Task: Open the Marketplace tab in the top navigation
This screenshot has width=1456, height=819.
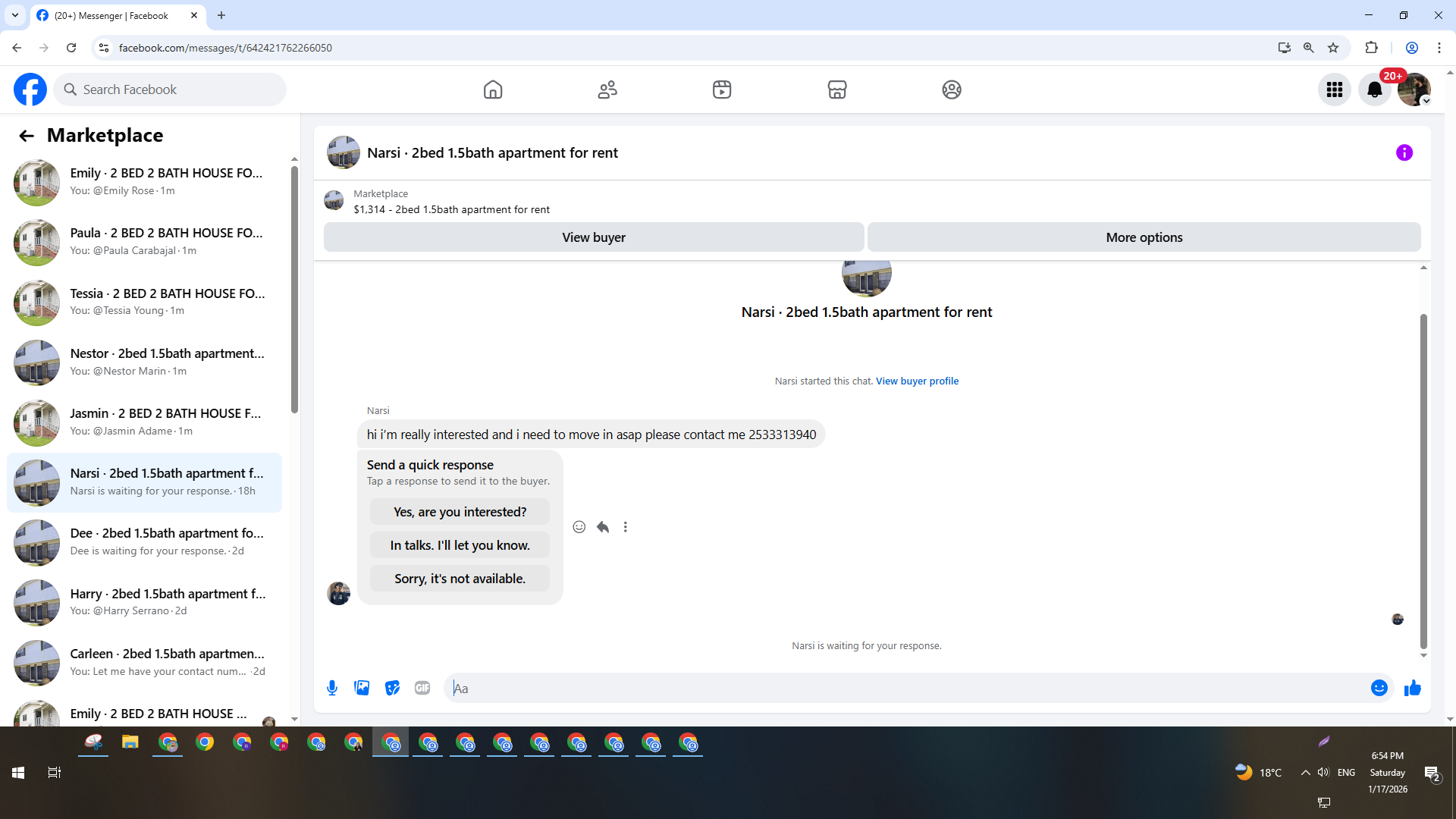Action: [x=836, y=89]
